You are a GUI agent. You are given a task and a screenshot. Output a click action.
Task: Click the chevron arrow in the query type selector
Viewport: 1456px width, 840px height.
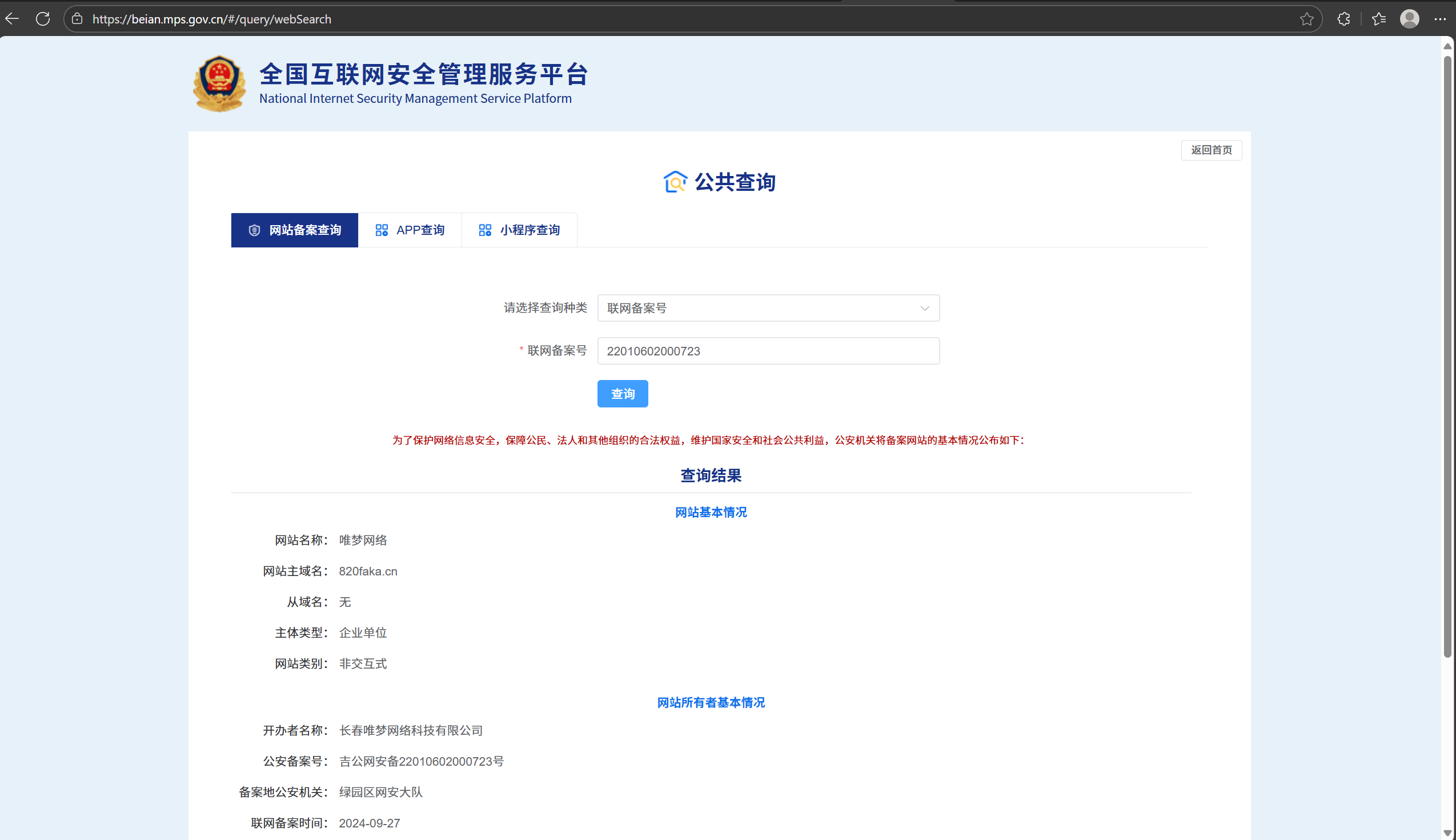[924, 308]
